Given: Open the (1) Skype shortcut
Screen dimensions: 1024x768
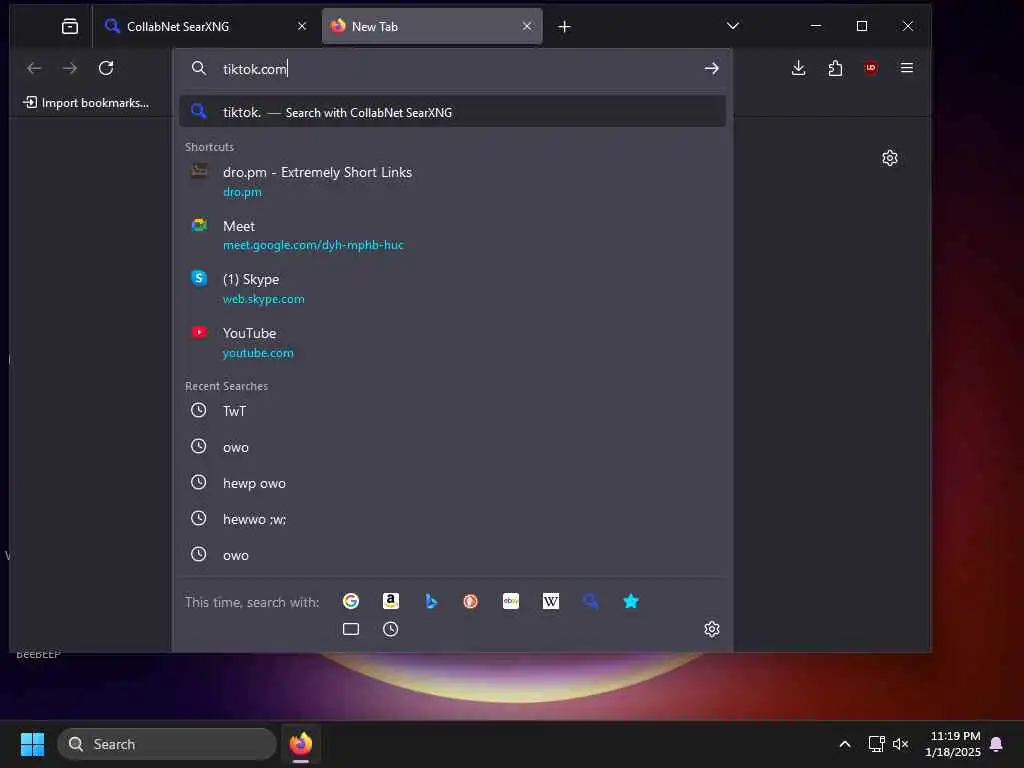Looking at the screenshot, I should pyautogui.click(x=453, y=289).
